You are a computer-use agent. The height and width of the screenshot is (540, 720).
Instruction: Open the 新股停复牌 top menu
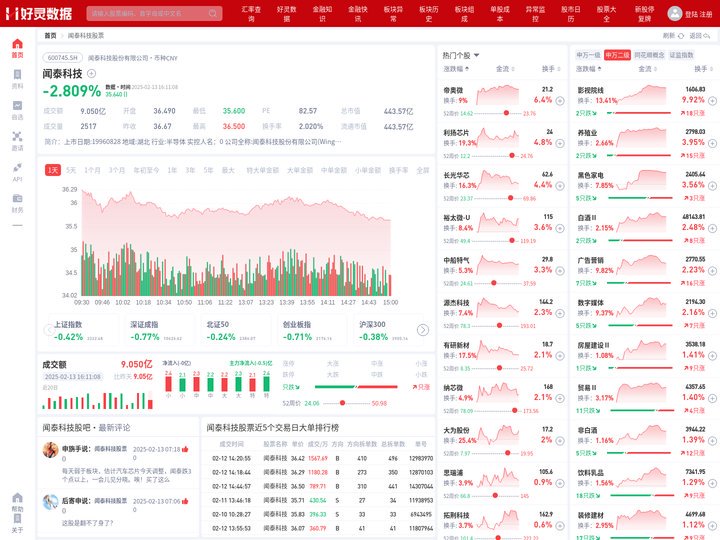[x=644, y=14]
